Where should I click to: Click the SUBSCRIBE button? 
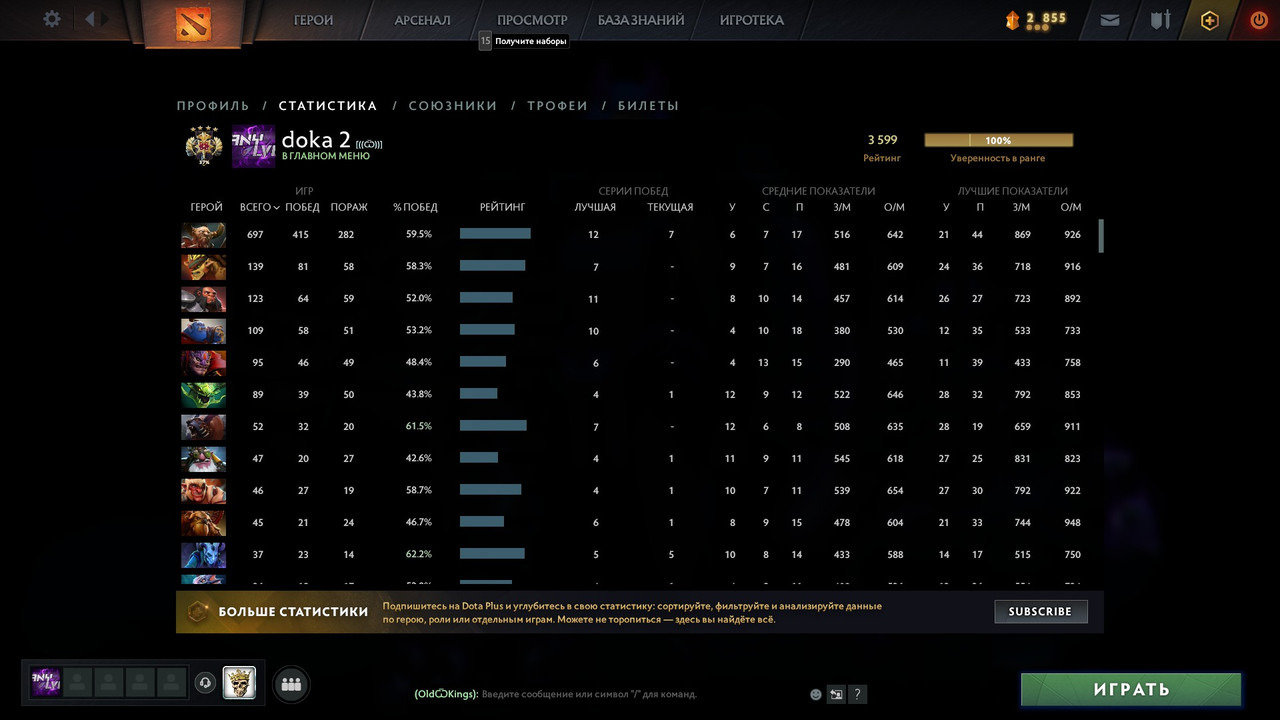coord(1040,611)
